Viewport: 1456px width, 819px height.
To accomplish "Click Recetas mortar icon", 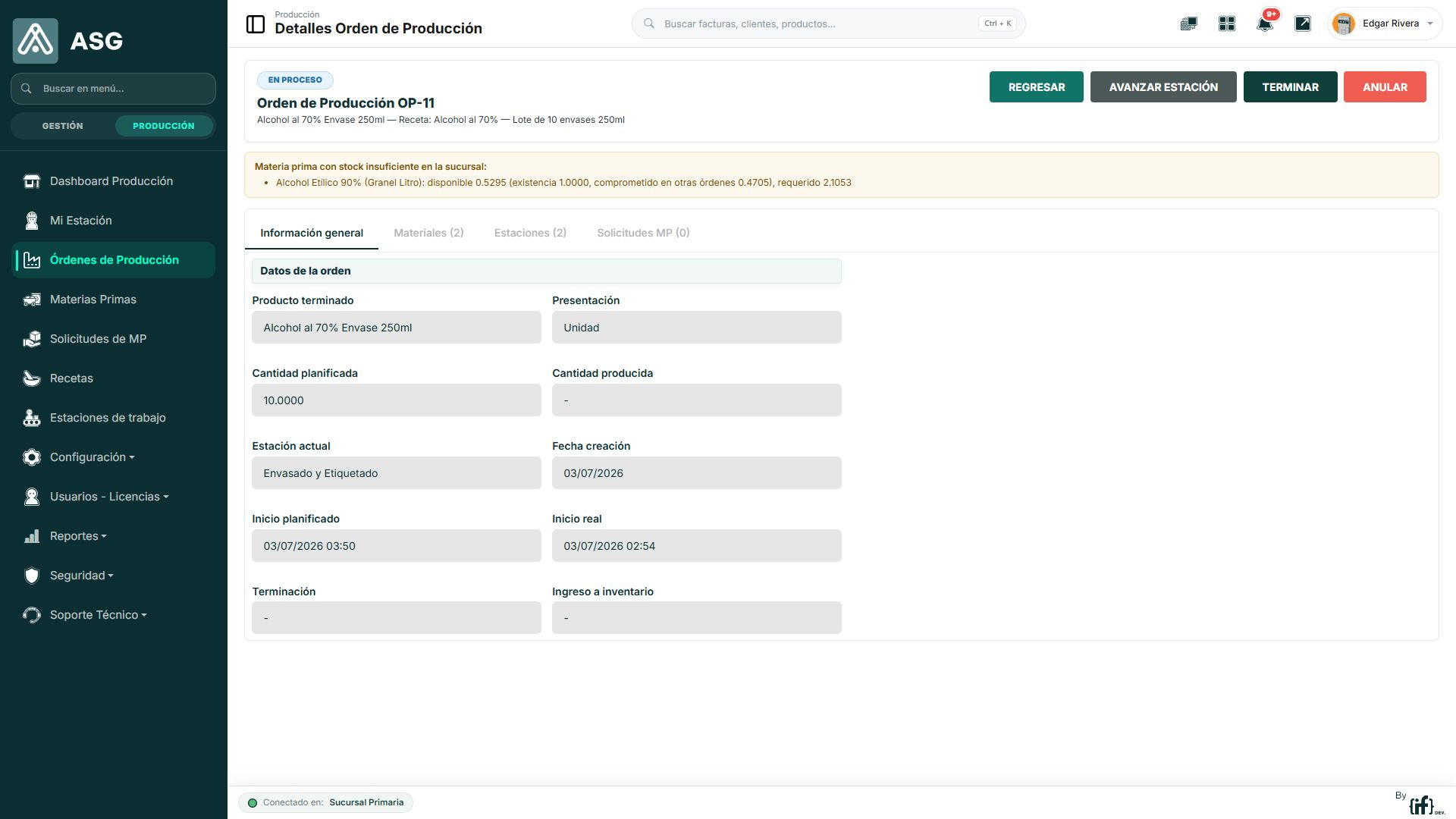I will [32, 378].
